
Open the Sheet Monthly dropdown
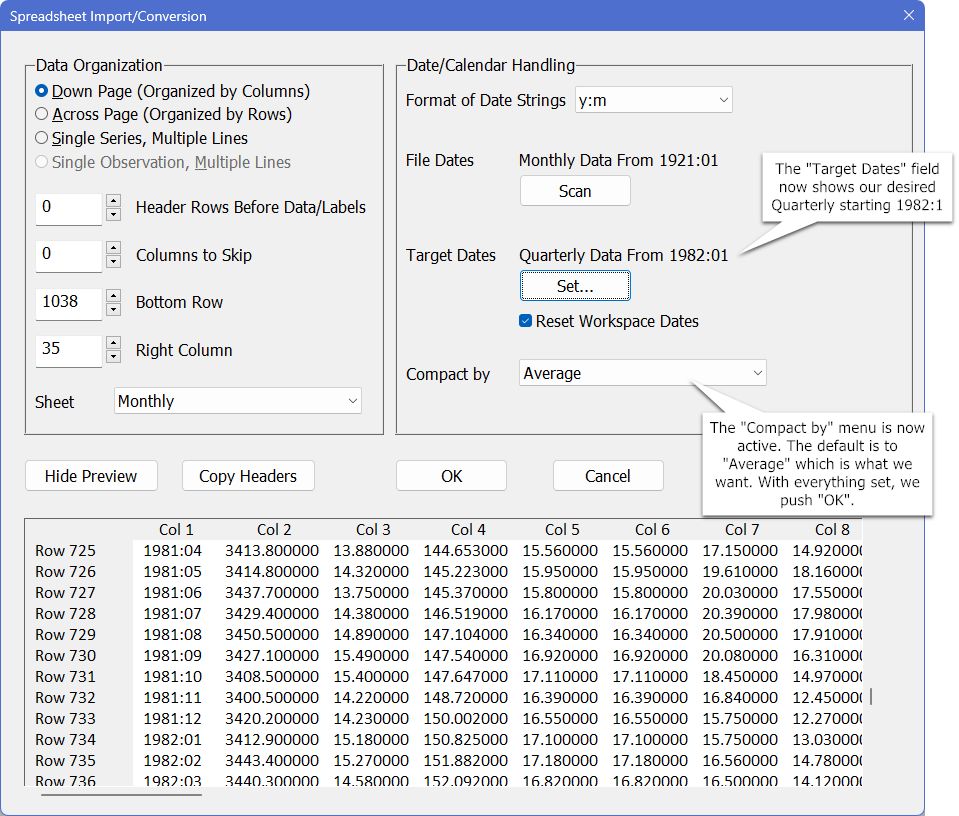click(x=238, y=401)
